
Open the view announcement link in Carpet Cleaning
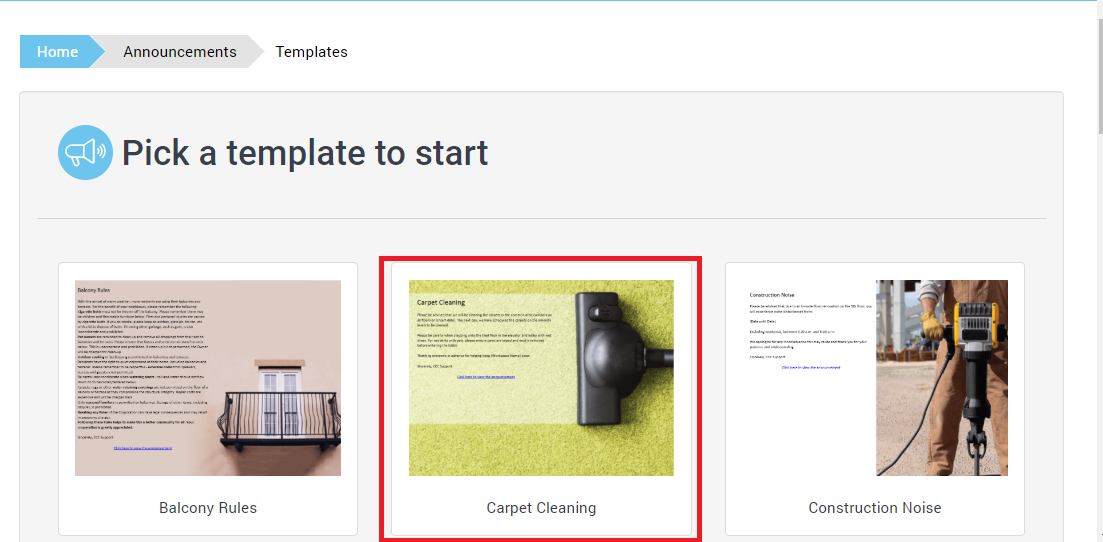click(486, 377)
